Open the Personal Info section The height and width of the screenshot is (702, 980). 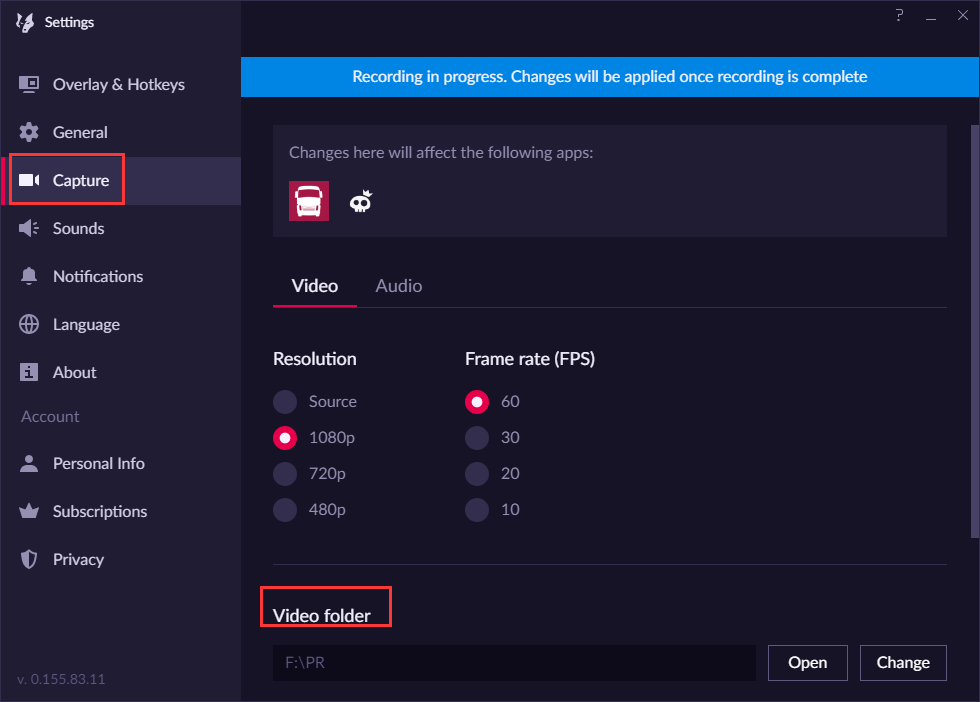98,463
